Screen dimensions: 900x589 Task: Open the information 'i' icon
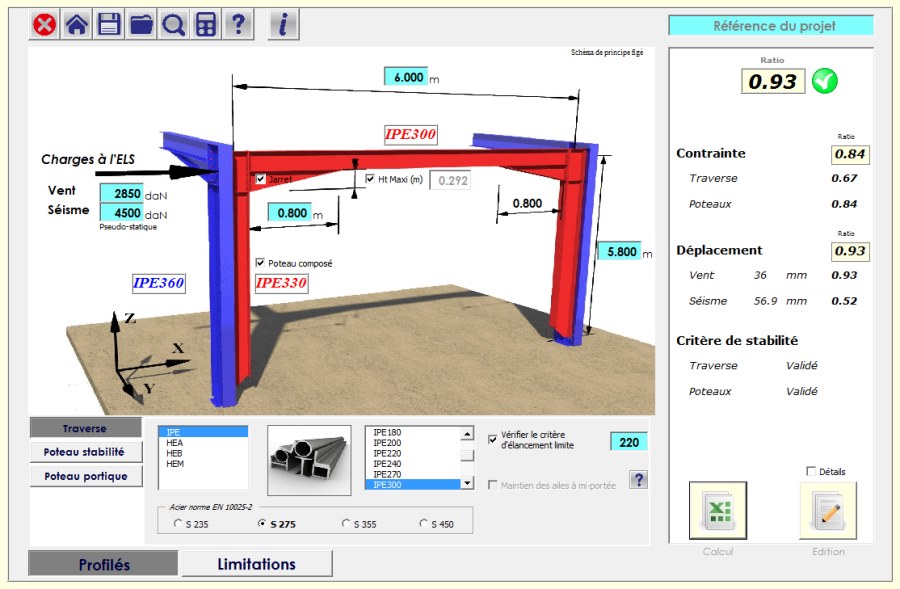point(283,26)
